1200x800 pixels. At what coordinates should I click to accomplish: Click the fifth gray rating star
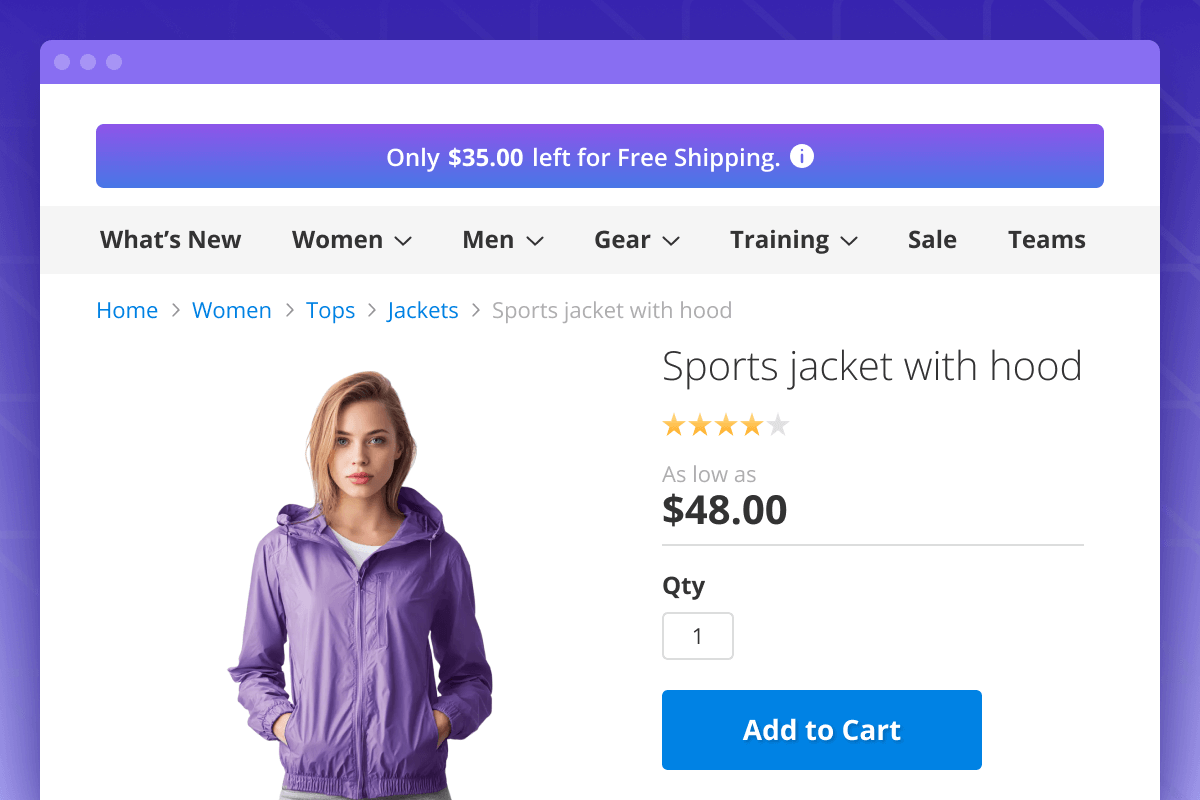pyautogui.click(x=779, y=425)
